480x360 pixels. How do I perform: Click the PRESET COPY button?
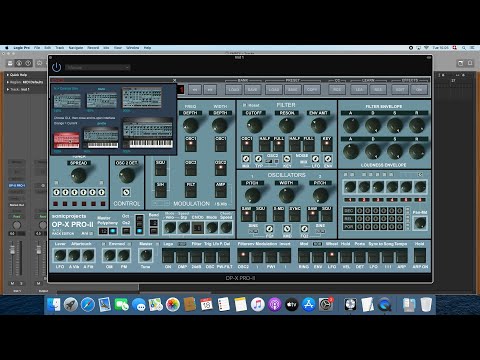point(312,89)
